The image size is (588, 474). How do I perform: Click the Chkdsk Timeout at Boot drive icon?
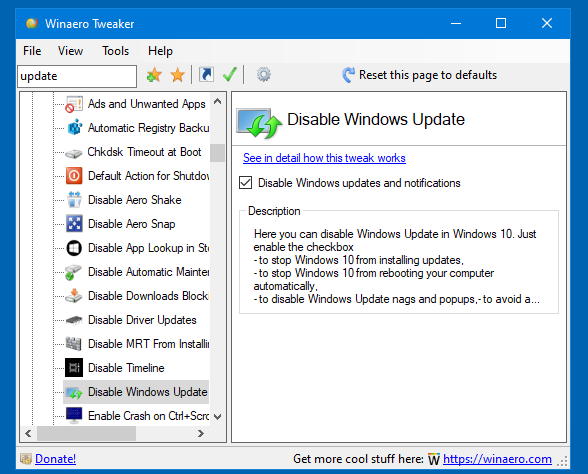pos(74,153)
